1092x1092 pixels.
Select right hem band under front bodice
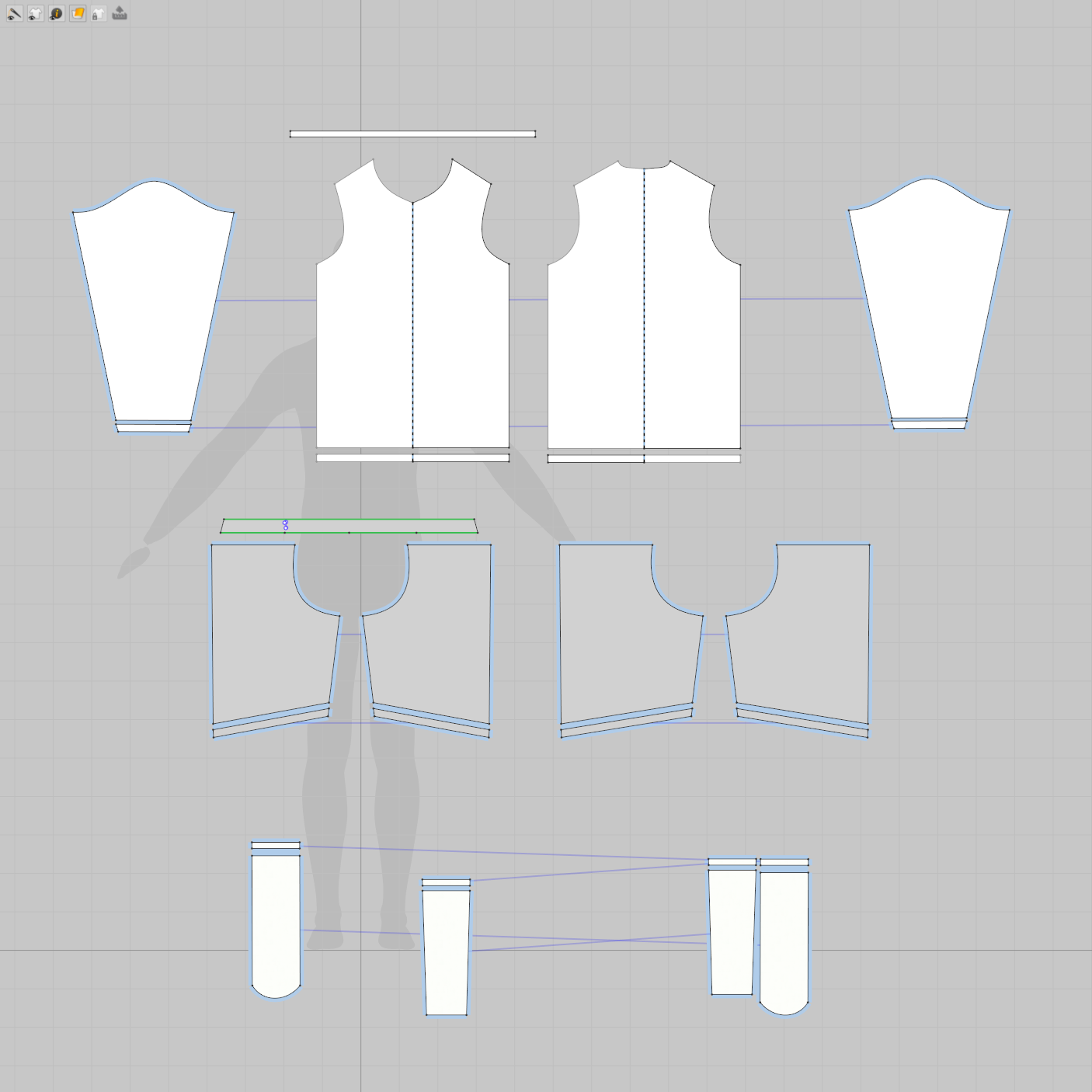461,458
